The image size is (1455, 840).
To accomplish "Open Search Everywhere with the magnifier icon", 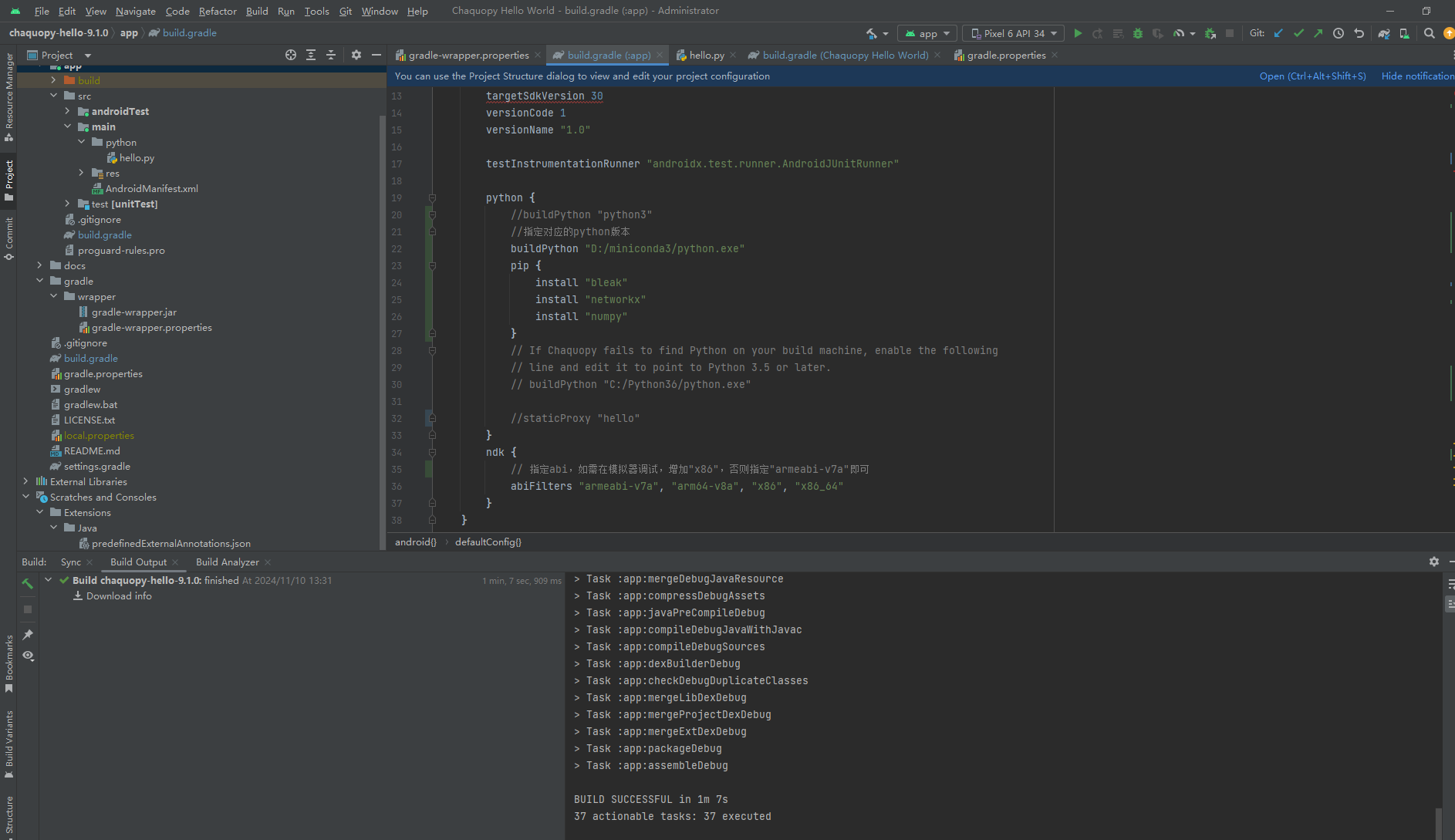I will [x=1429, y=33].
